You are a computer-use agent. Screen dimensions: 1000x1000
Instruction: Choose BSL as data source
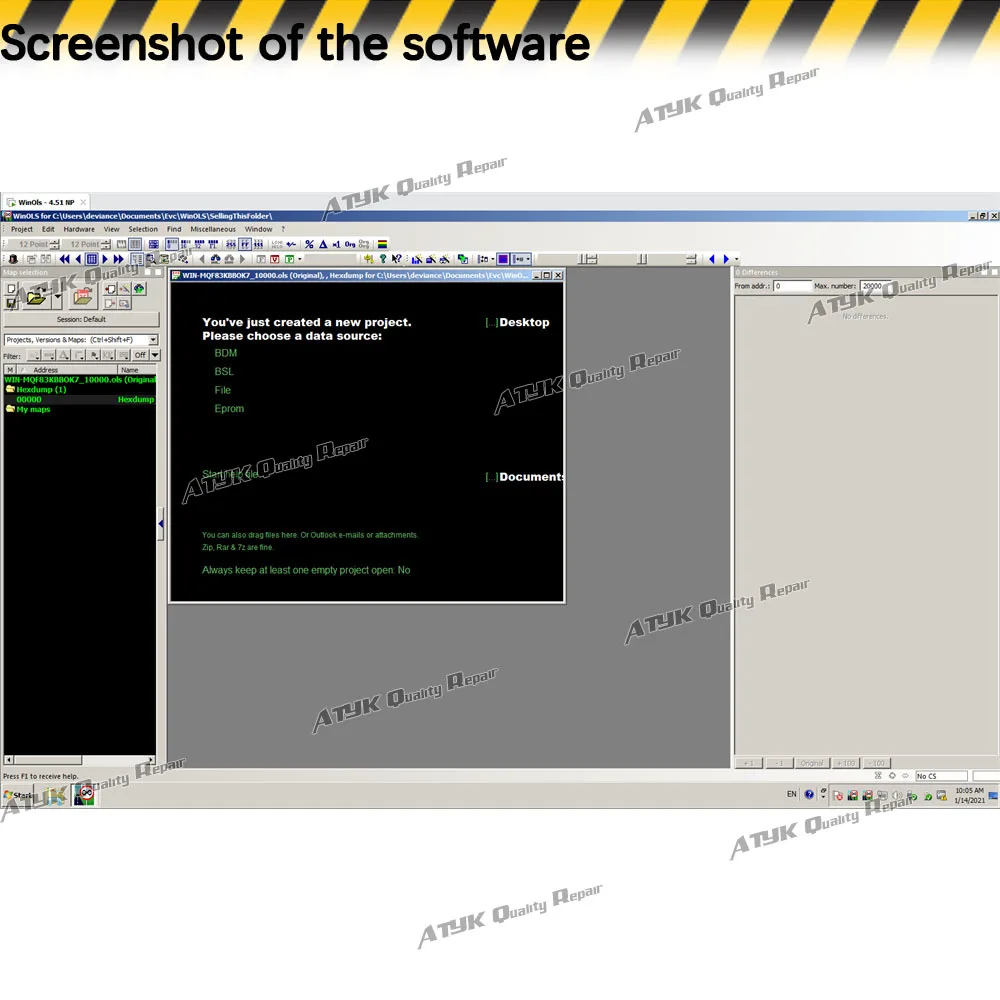point(224,371)
